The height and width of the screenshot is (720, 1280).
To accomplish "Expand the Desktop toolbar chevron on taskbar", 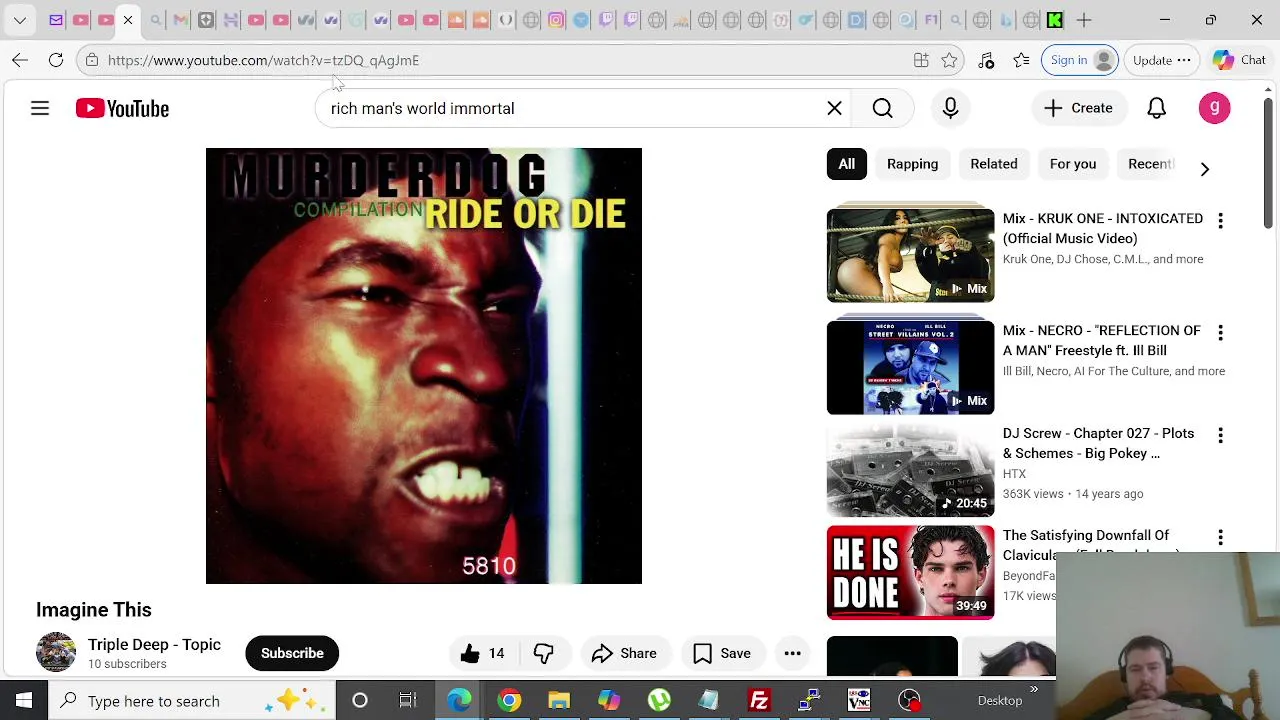I will tap(1034, 690).
